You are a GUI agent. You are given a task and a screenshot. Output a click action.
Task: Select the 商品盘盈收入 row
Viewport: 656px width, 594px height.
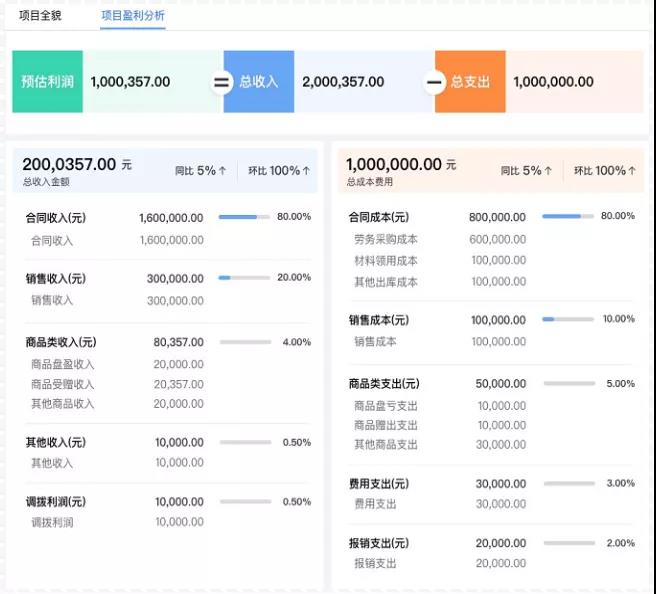[62, 365]
